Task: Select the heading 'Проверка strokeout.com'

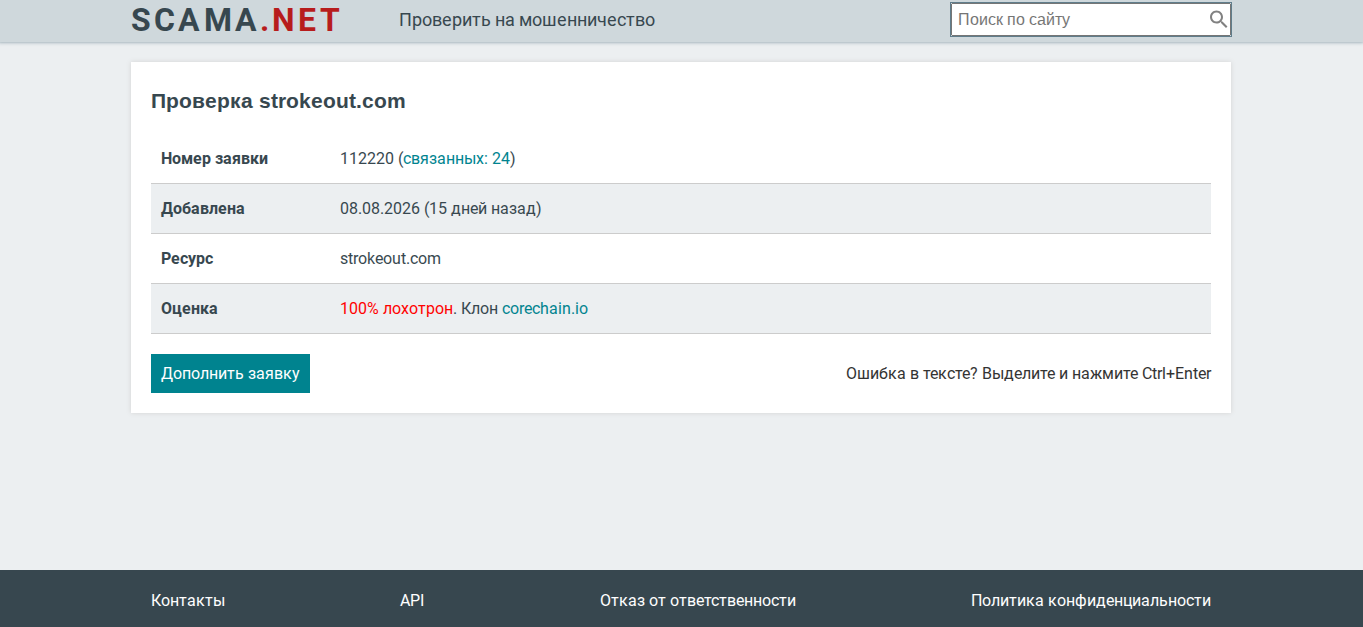Action: pyautogui.click(x=278, y=101)
